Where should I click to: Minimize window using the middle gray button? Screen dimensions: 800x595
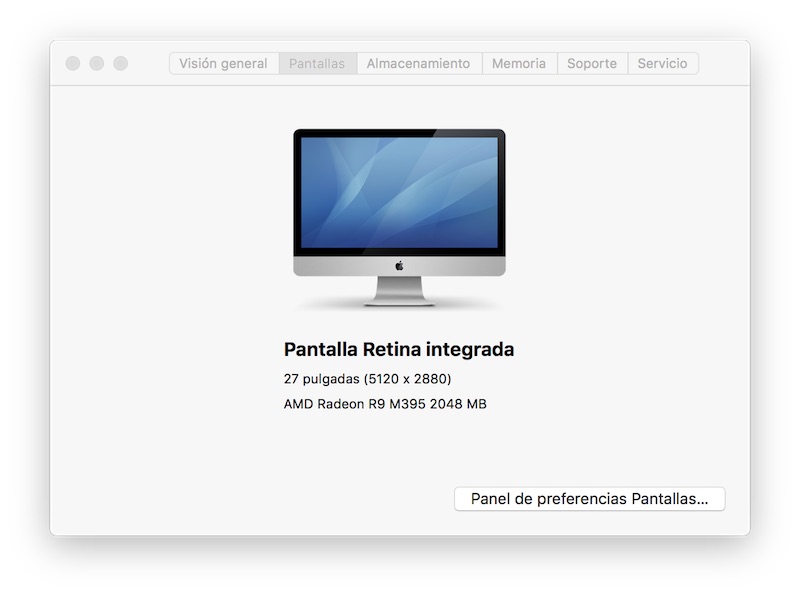pos(97,63)
